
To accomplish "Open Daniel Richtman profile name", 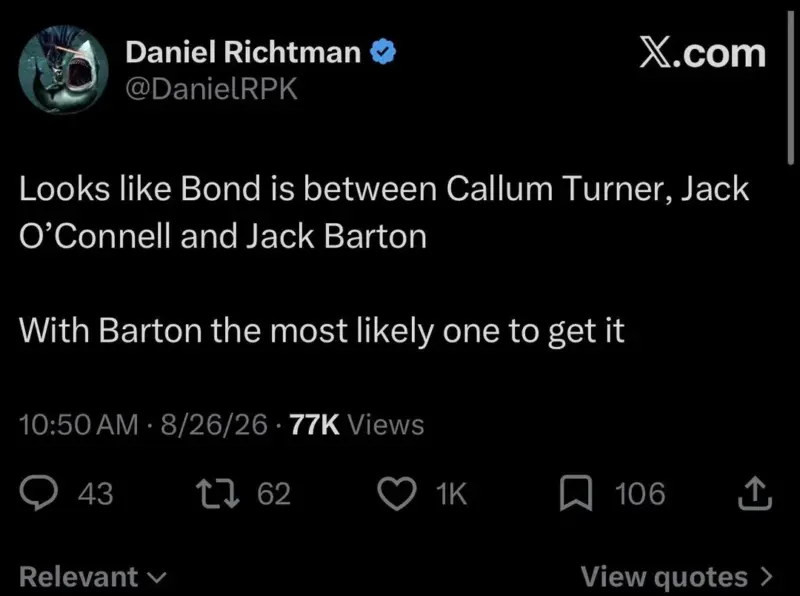I will point(243,52).
